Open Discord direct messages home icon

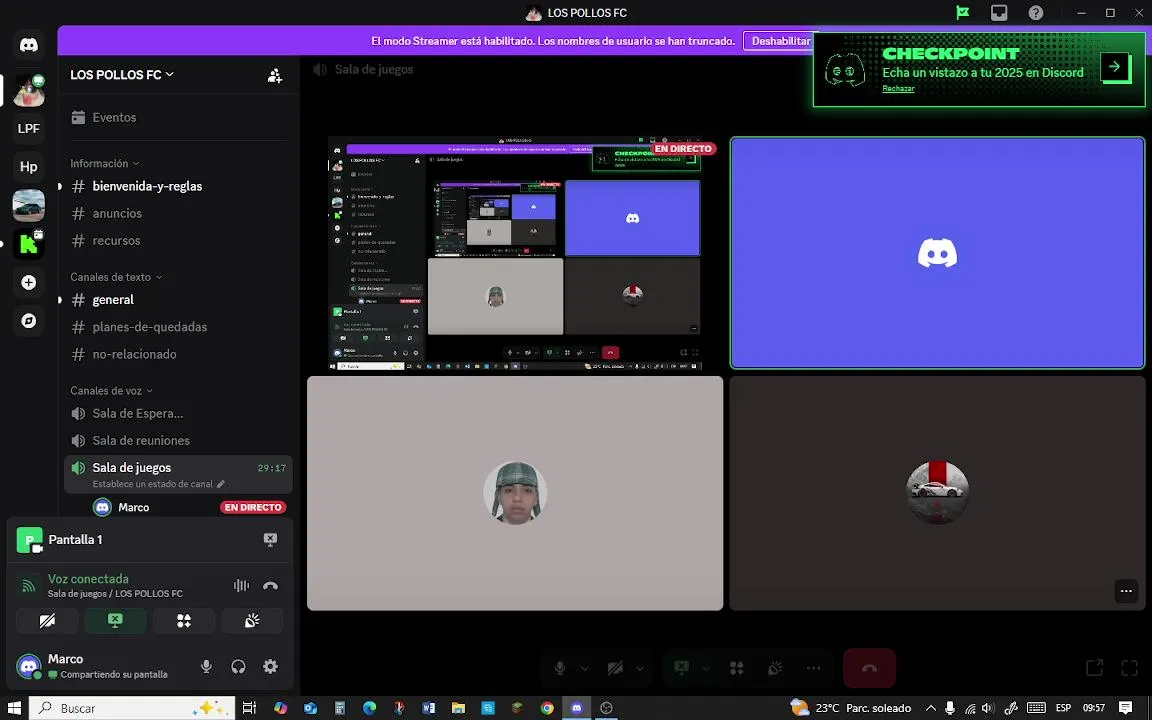point(29,45)
